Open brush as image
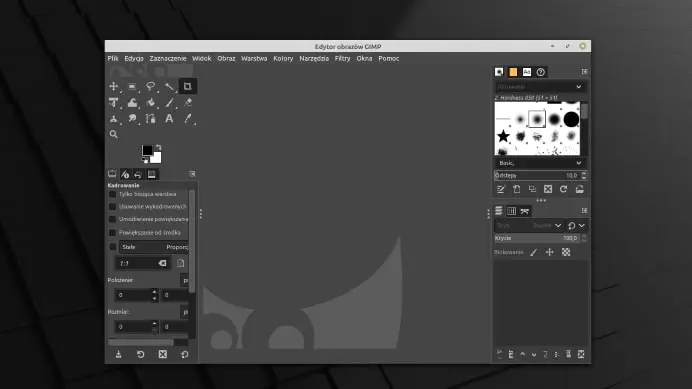This screenshot has width=692, height=389. [579, 189]
